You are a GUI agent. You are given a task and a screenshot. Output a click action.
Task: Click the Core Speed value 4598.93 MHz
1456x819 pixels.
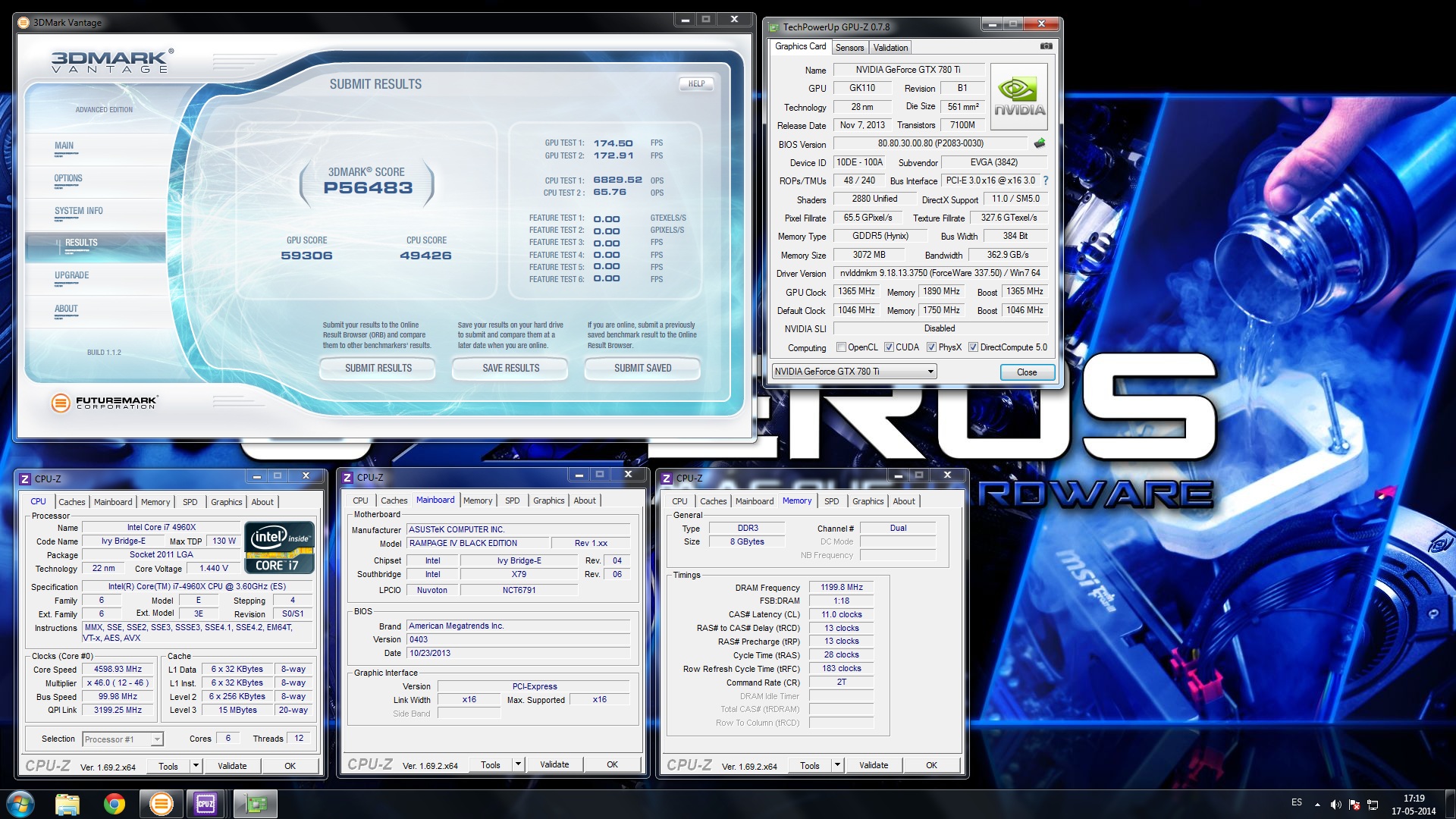118,670
